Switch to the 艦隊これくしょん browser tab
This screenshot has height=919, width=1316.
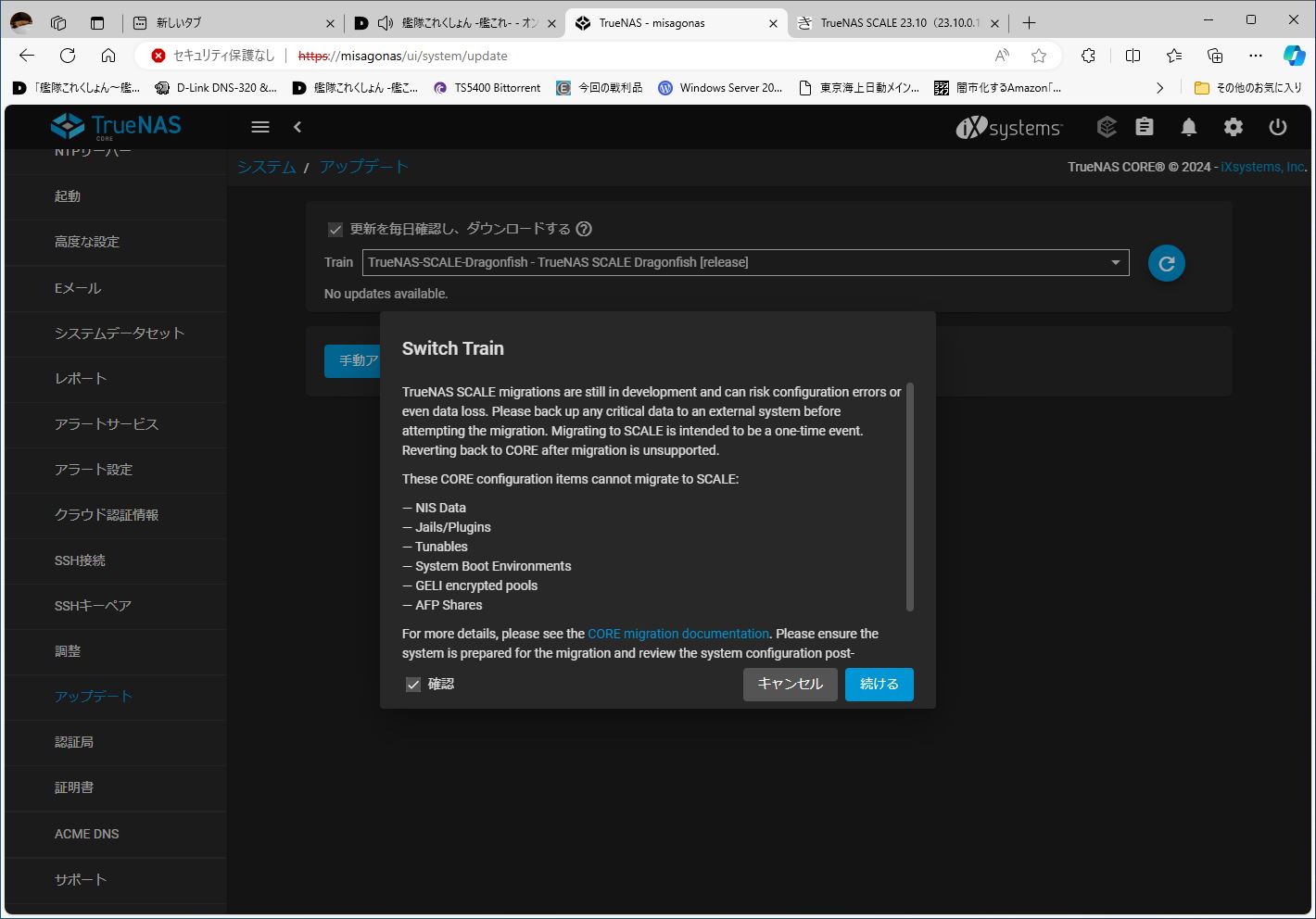pyautogui.click(x=454, y=23)
